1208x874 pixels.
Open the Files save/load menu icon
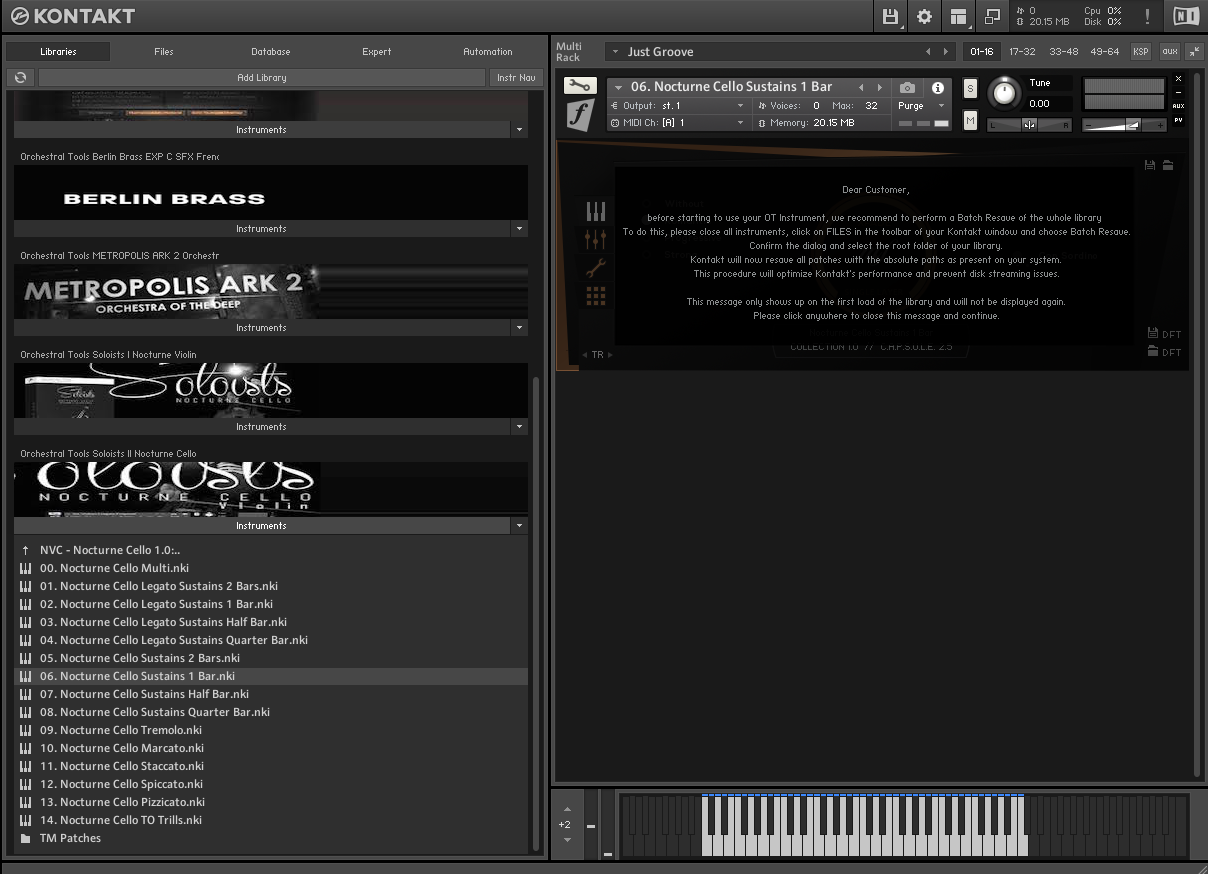click(x=890, y=16)
